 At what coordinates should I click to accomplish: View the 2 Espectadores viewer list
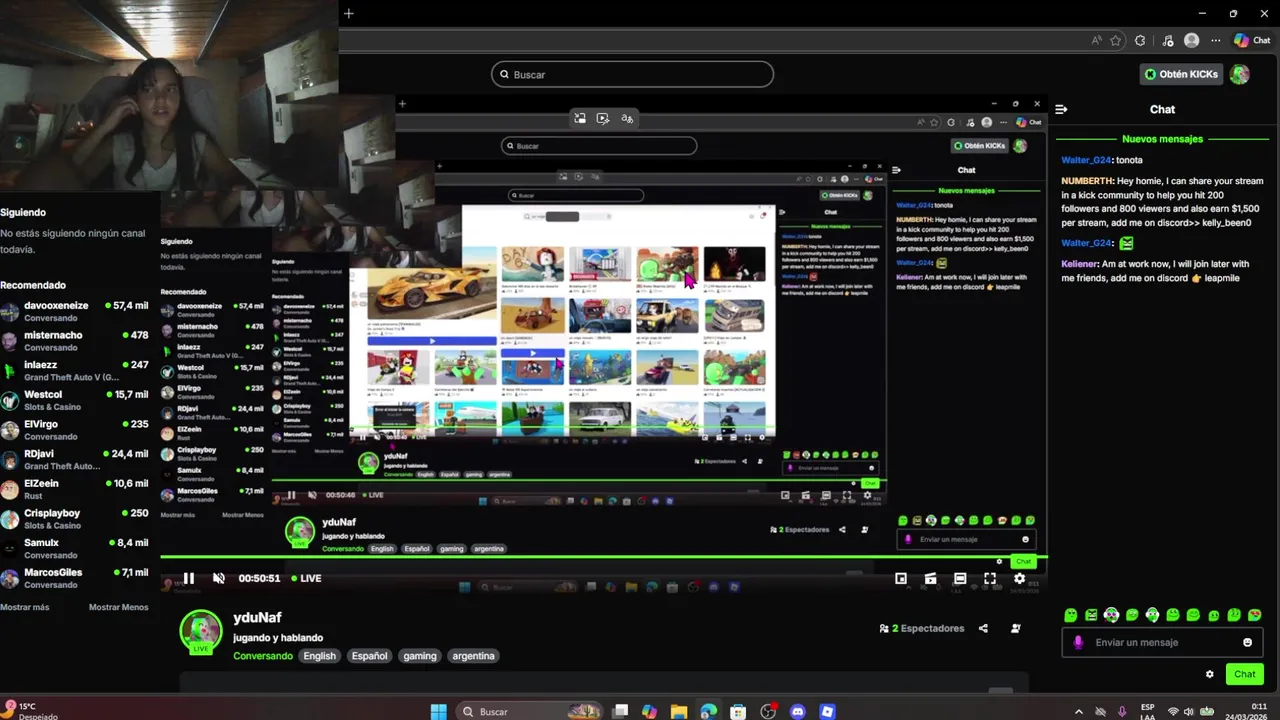(x=921, y=628)
